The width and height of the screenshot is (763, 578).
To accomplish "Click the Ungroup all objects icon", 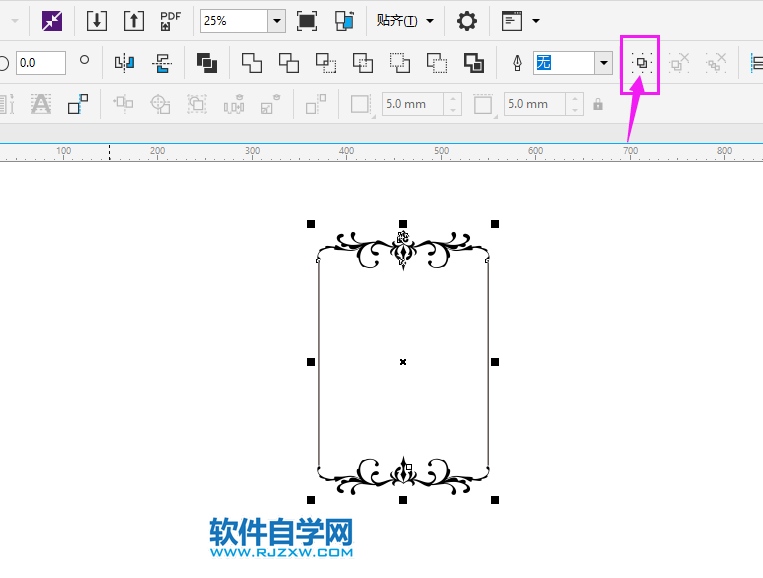I will tap(716, 63).
